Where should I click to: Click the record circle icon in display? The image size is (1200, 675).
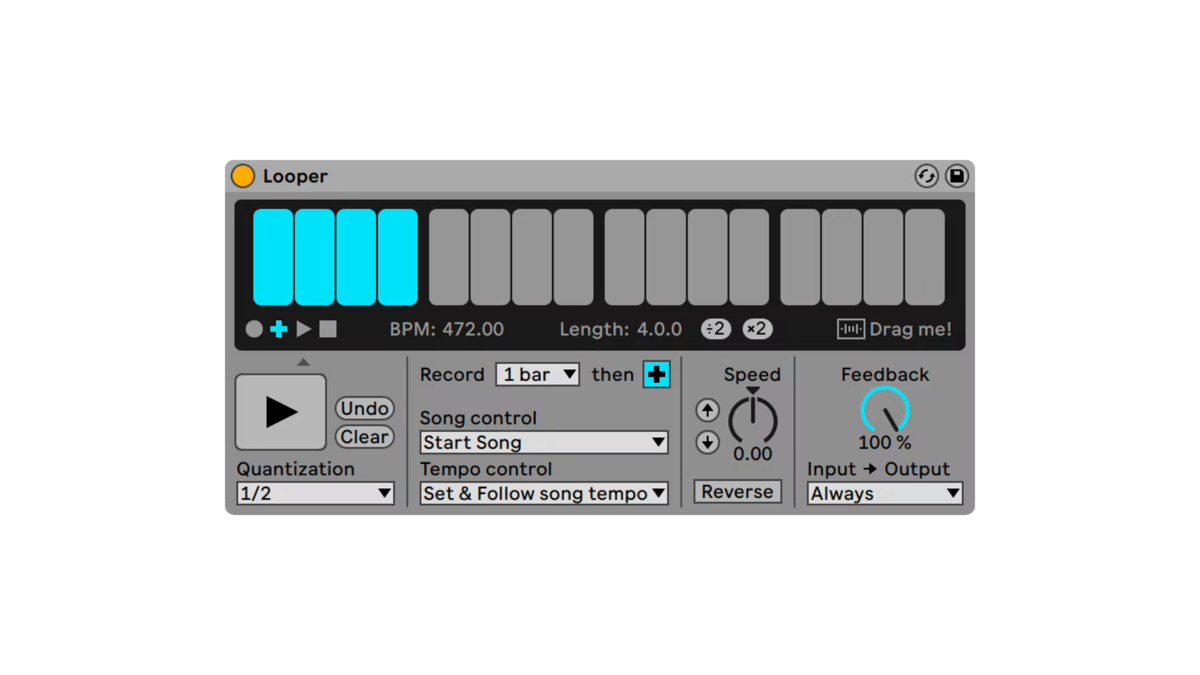click(254, 329)
